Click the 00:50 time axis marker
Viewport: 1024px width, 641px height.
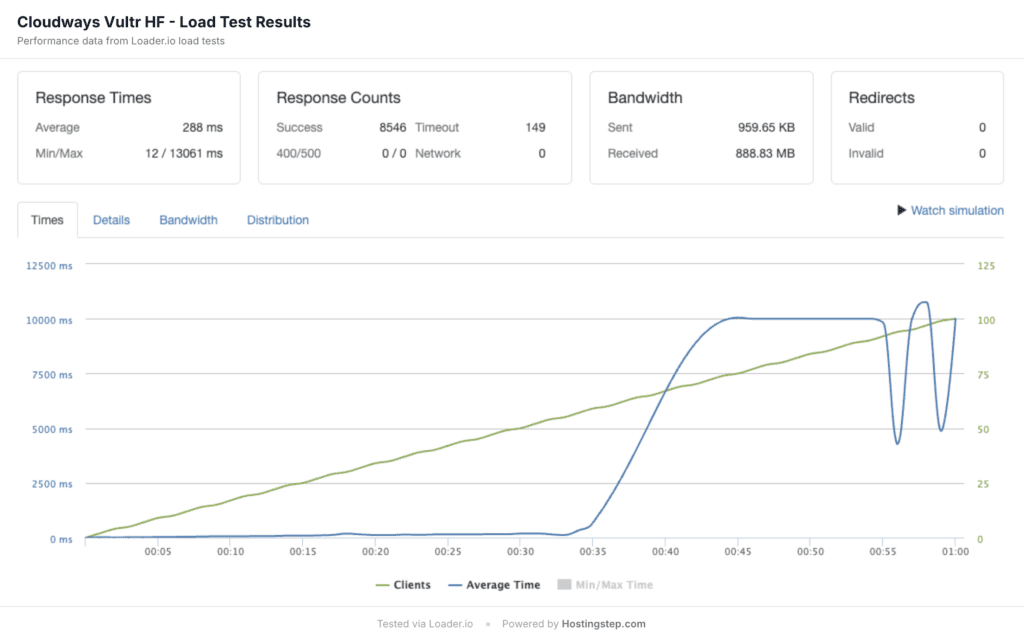tap(810, 552)
